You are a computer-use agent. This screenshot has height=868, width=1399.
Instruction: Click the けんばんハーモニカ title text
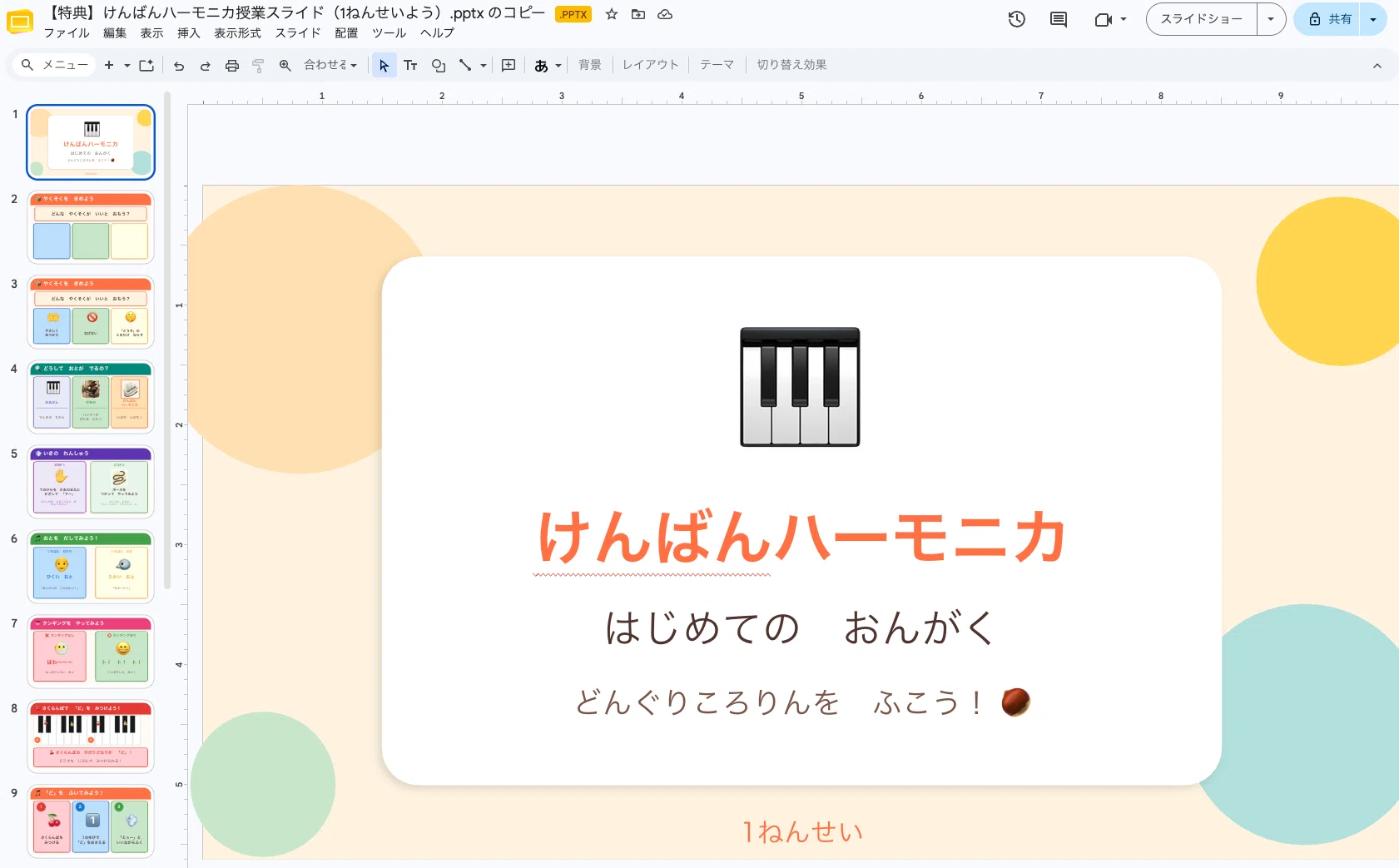point(801,538)
